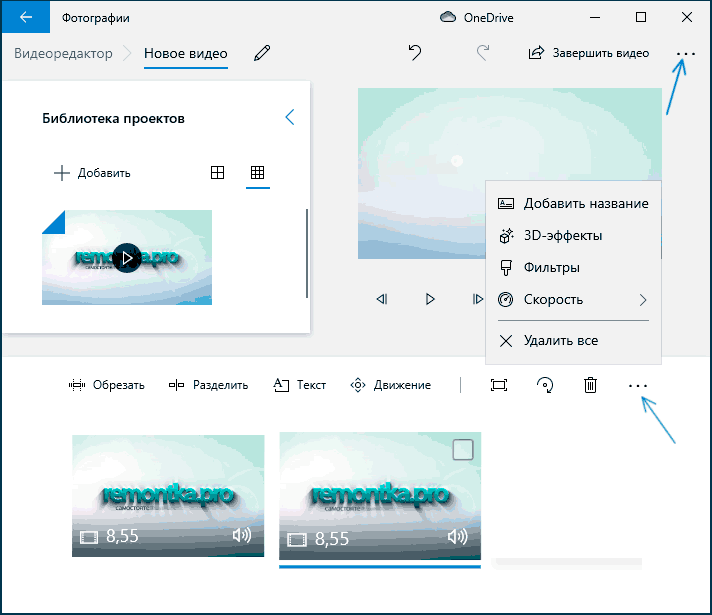Tick the checkbox on the second clip
This screenshot has height=615, width=712.
tap(463, 450)
